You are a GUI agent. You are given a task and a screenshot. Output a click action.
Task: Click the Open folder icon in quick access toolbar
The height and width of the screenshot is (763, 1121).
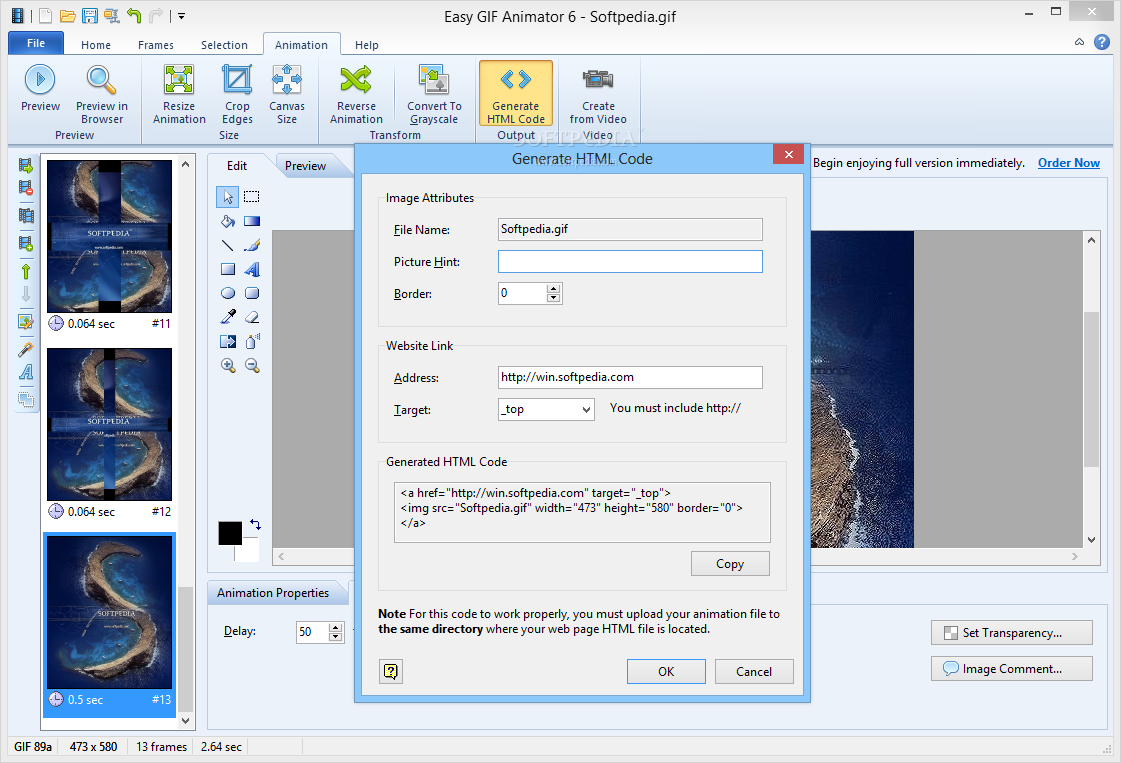pyautogui.click(x=68, y=16)
